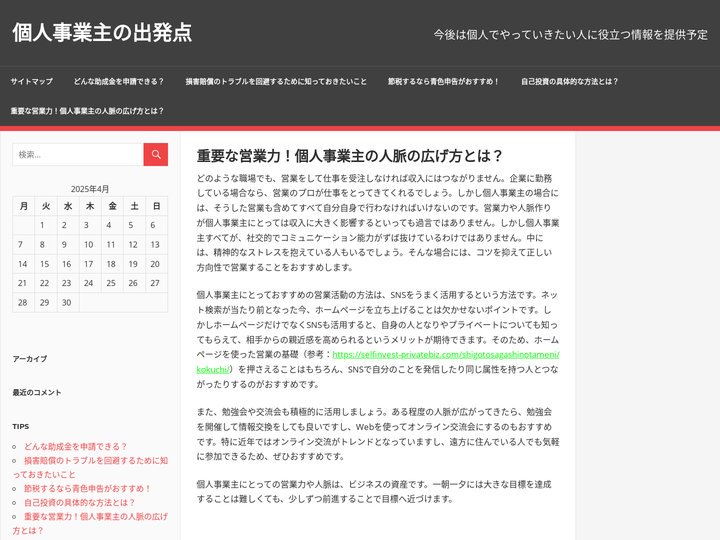Viewport: 720px width, 540px height.
Task: Select day 13 in the calendar
Action: (155, 245)
